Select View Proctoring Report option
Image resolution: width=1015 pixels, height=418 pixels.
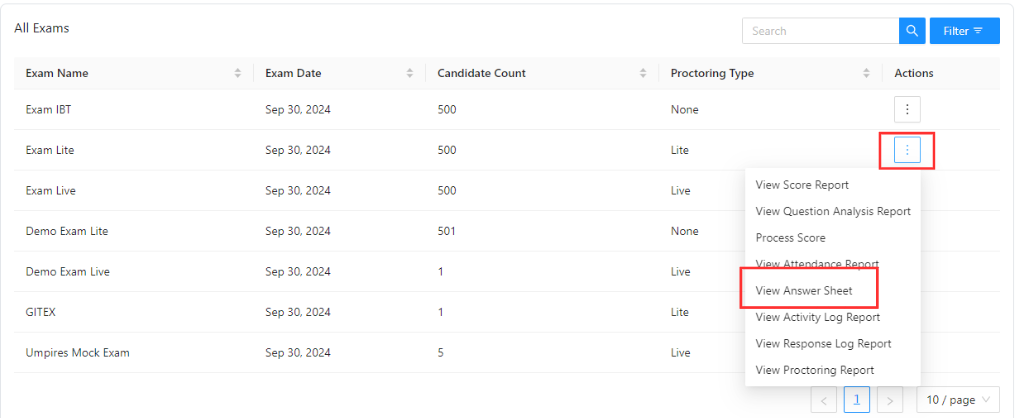pos(815,370)
